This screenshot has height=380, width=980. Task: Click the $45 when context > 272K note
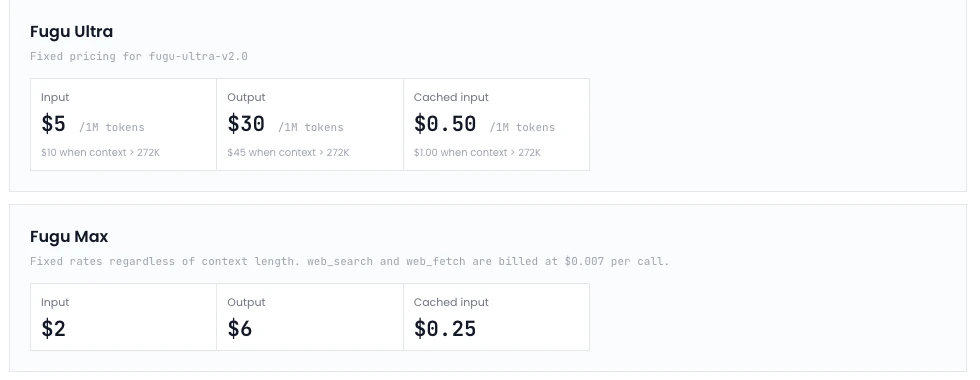click(288, 152)
